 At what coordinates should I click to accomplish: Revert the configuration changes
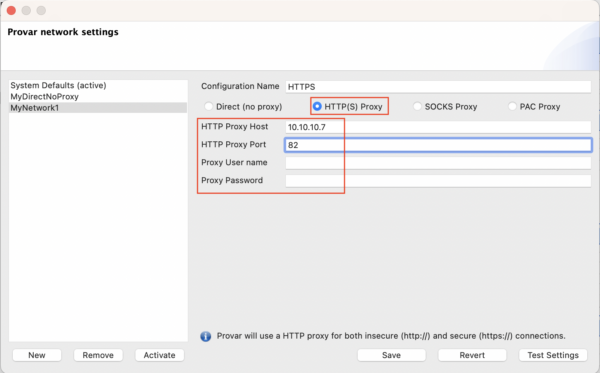pyautogui.click(x=472, y=355)
